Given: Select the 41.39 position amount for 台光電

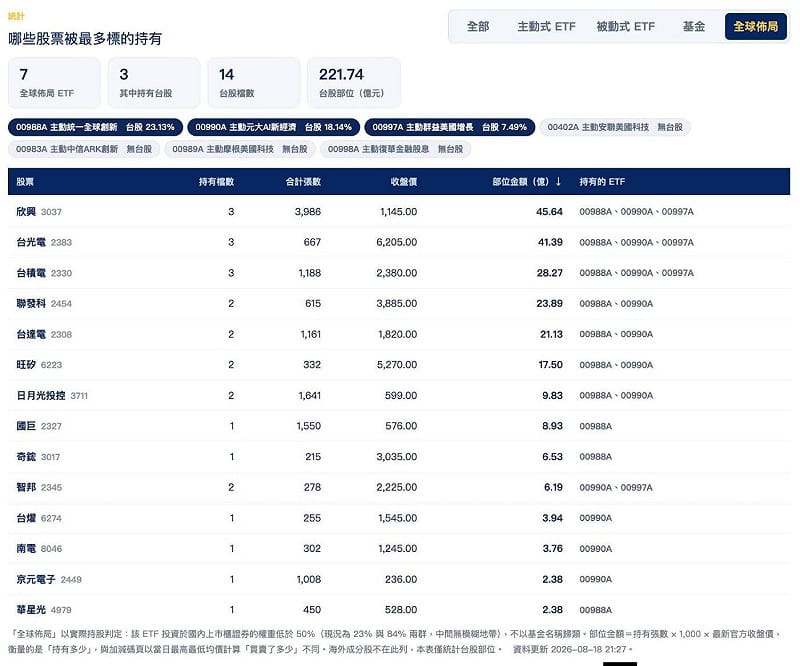Looking at the screenshot, I should 550,242.
